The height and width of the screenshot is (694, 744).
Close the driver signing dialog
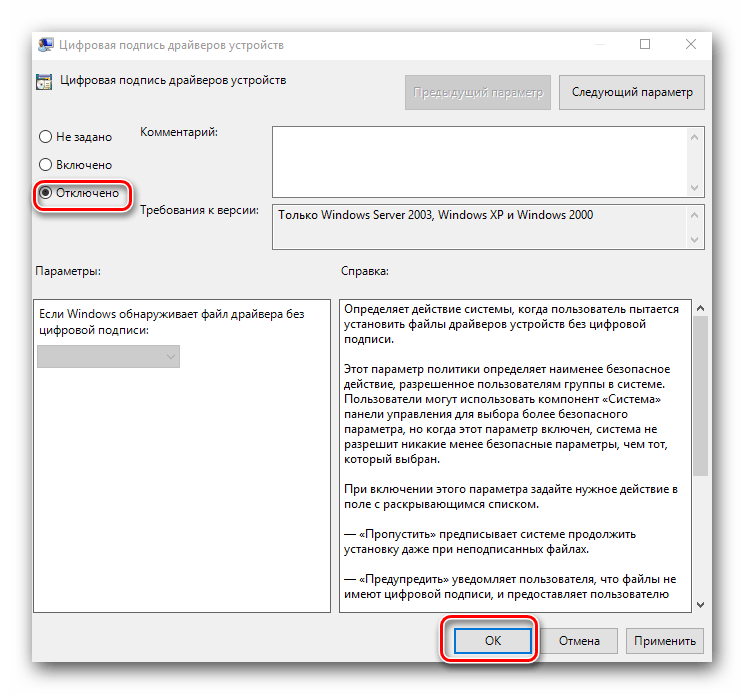(690, 45)
